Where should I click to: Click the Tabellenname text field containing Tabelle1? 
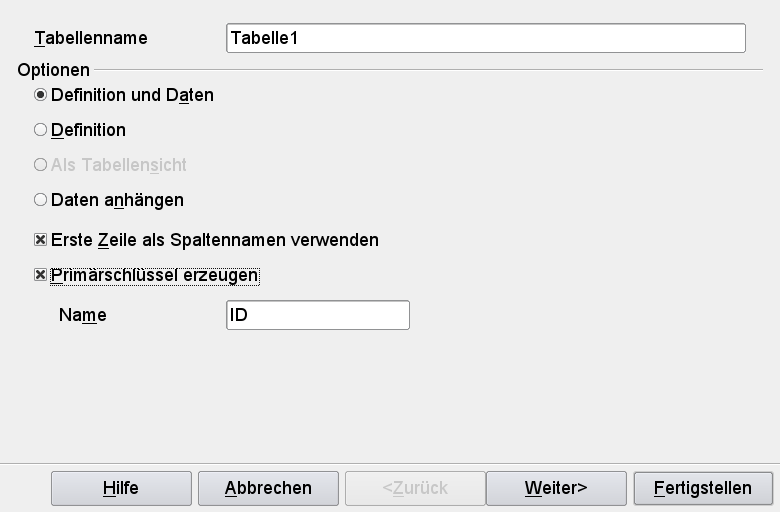coord(486,38)
